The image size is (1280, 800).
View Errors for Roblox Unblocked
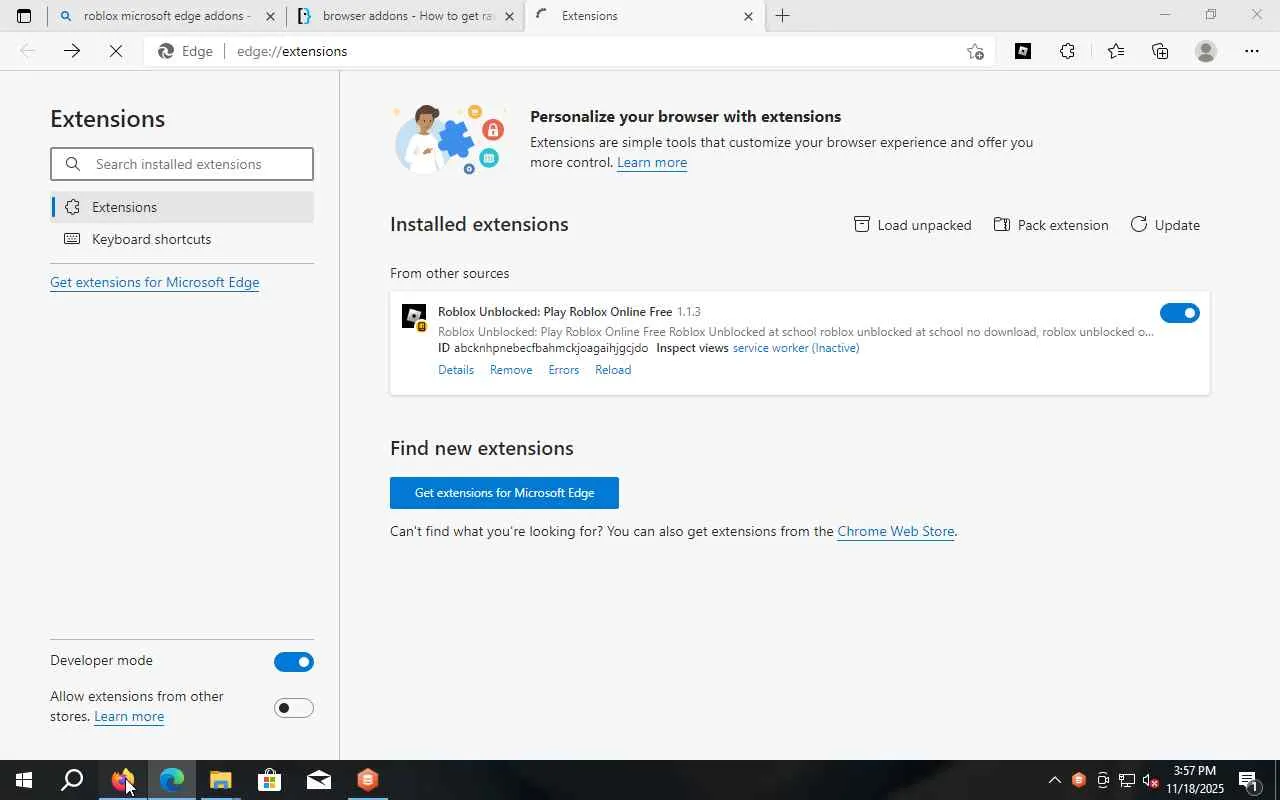coord(564,370)
